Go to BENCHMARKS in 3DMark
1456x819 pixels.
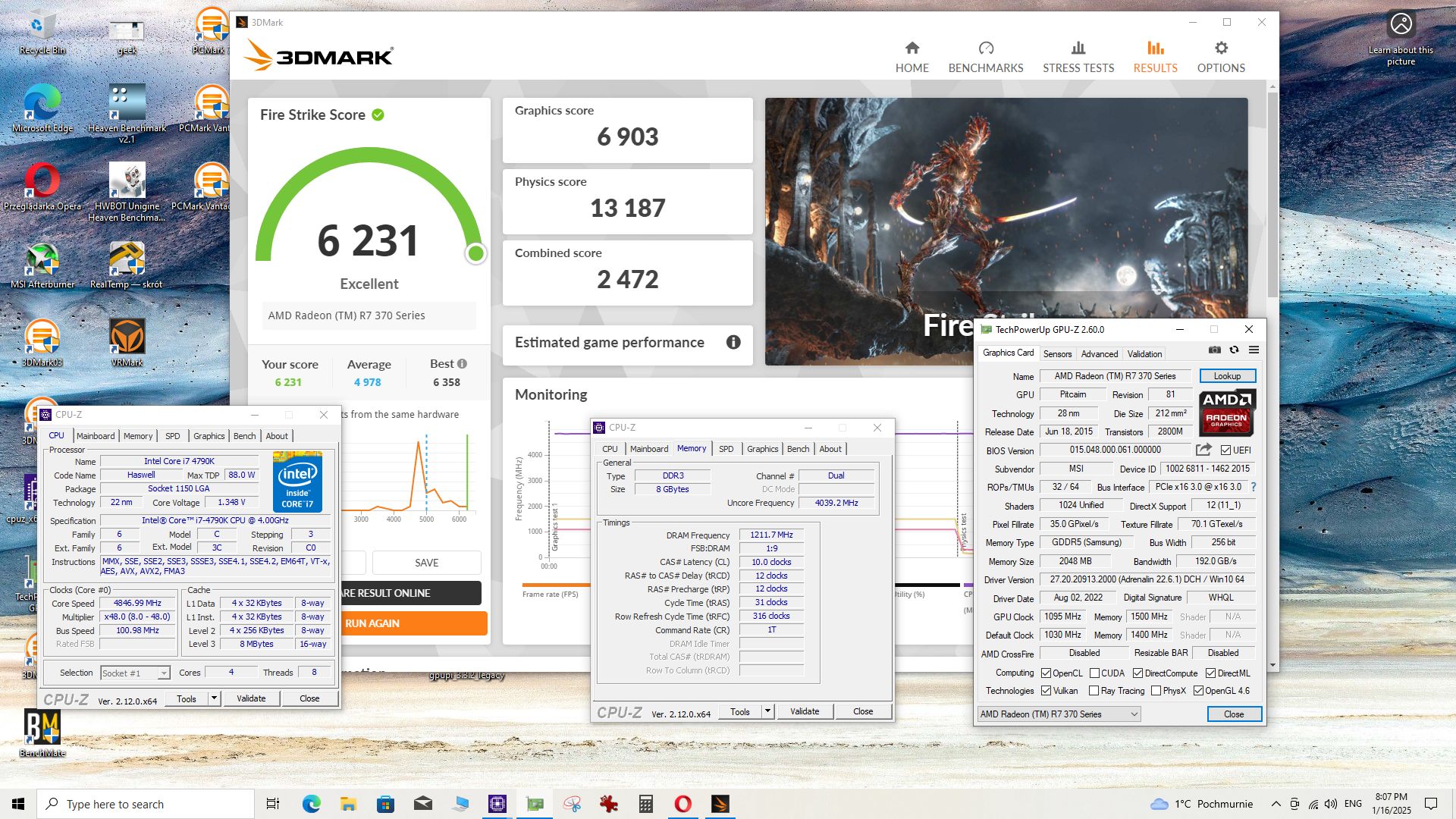pos(986,58)
